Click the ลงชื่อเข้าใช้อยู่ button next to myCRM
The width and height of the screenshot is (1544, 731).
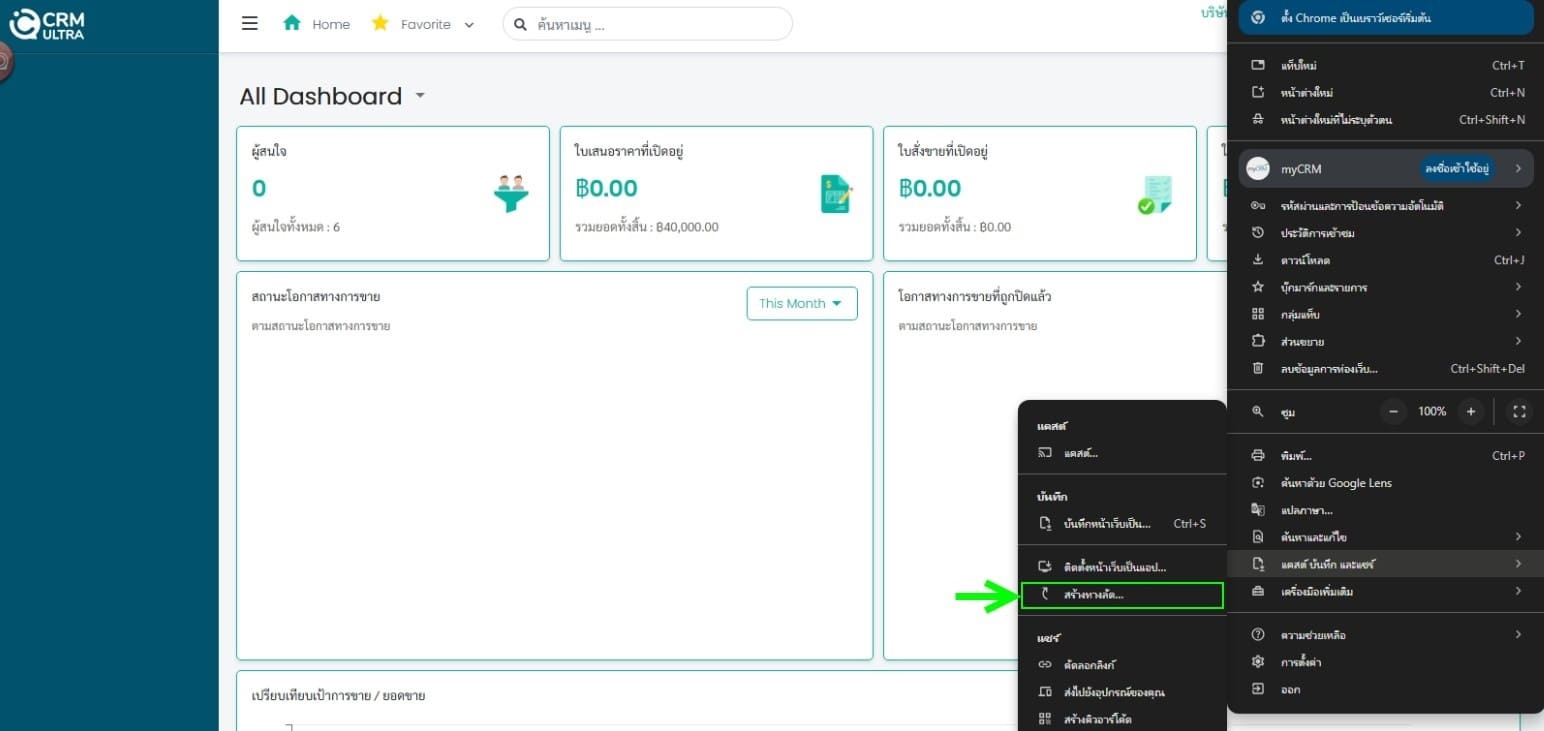pos(1457,169)
